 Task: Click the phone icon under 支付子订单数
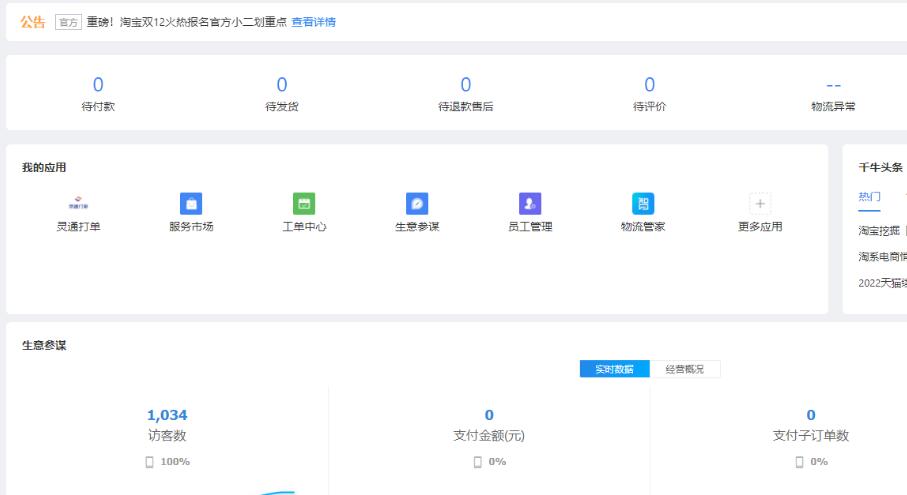coord(799,461)
